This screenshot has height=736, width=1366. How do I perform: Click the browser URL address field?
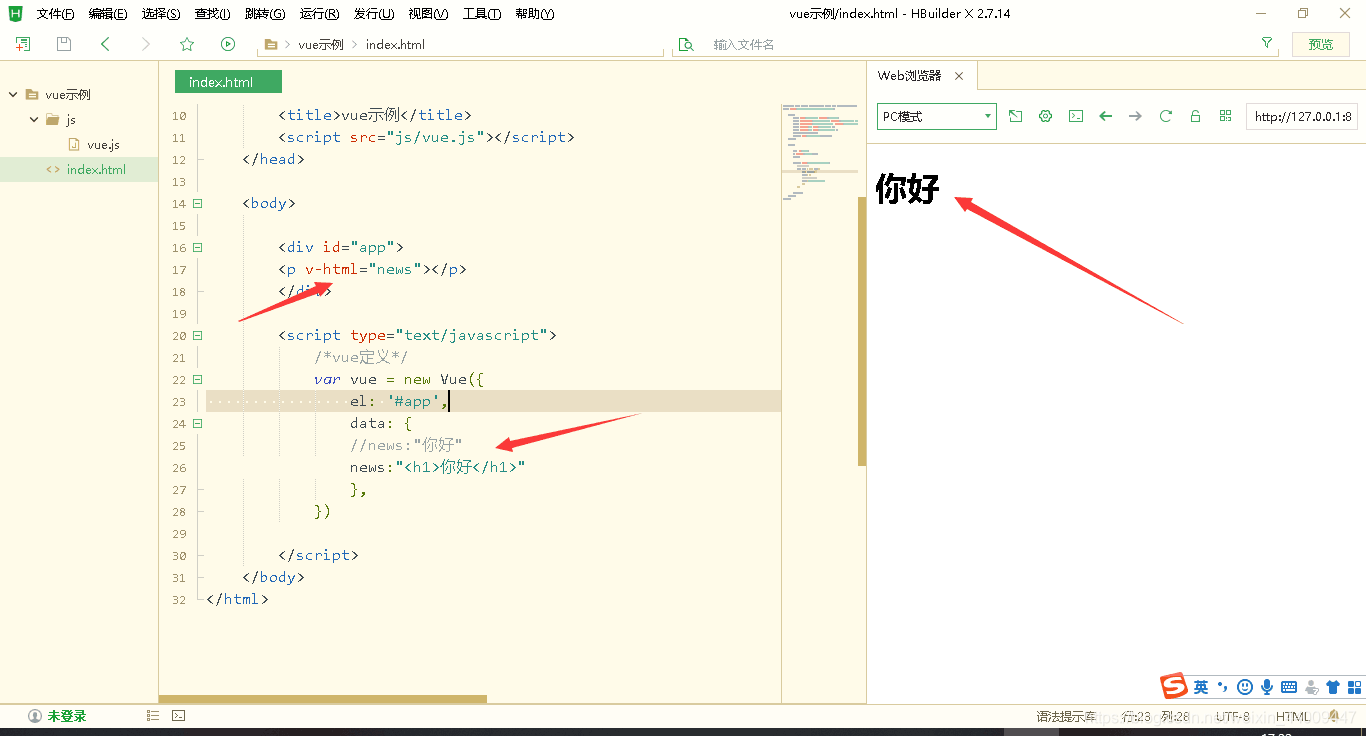[x=1302, y=116]
